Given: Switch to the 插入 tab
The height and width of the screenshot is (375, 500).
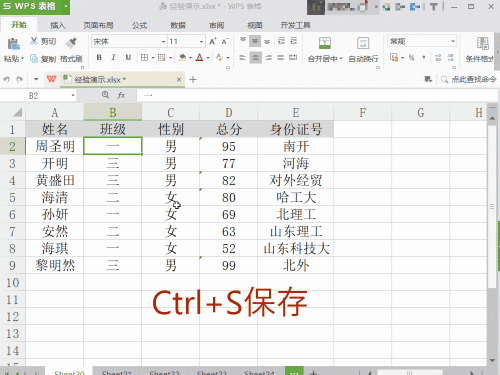Looking at the screenshot, I should pos(57,25).
